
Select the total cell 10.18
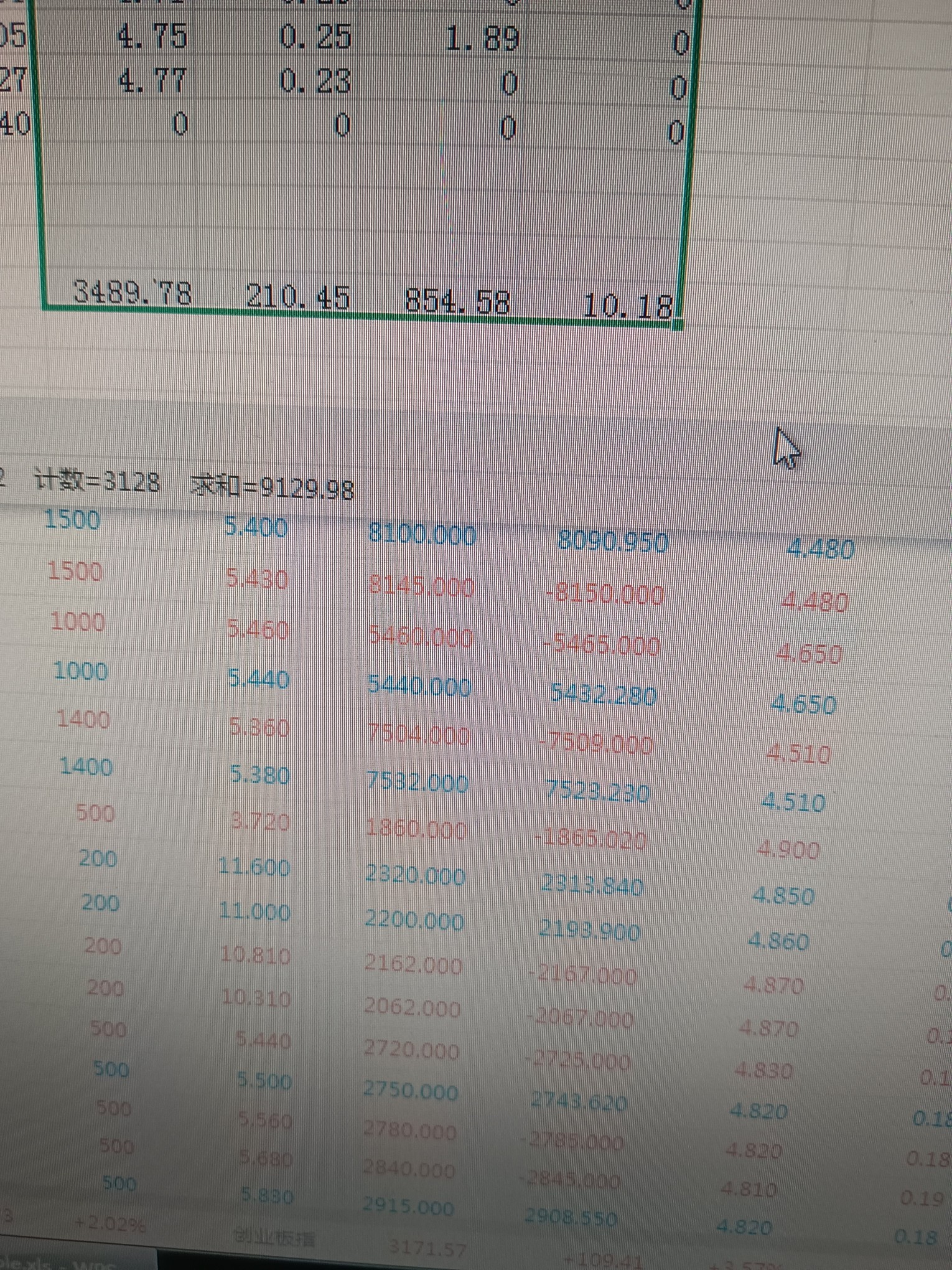point(628,306)
